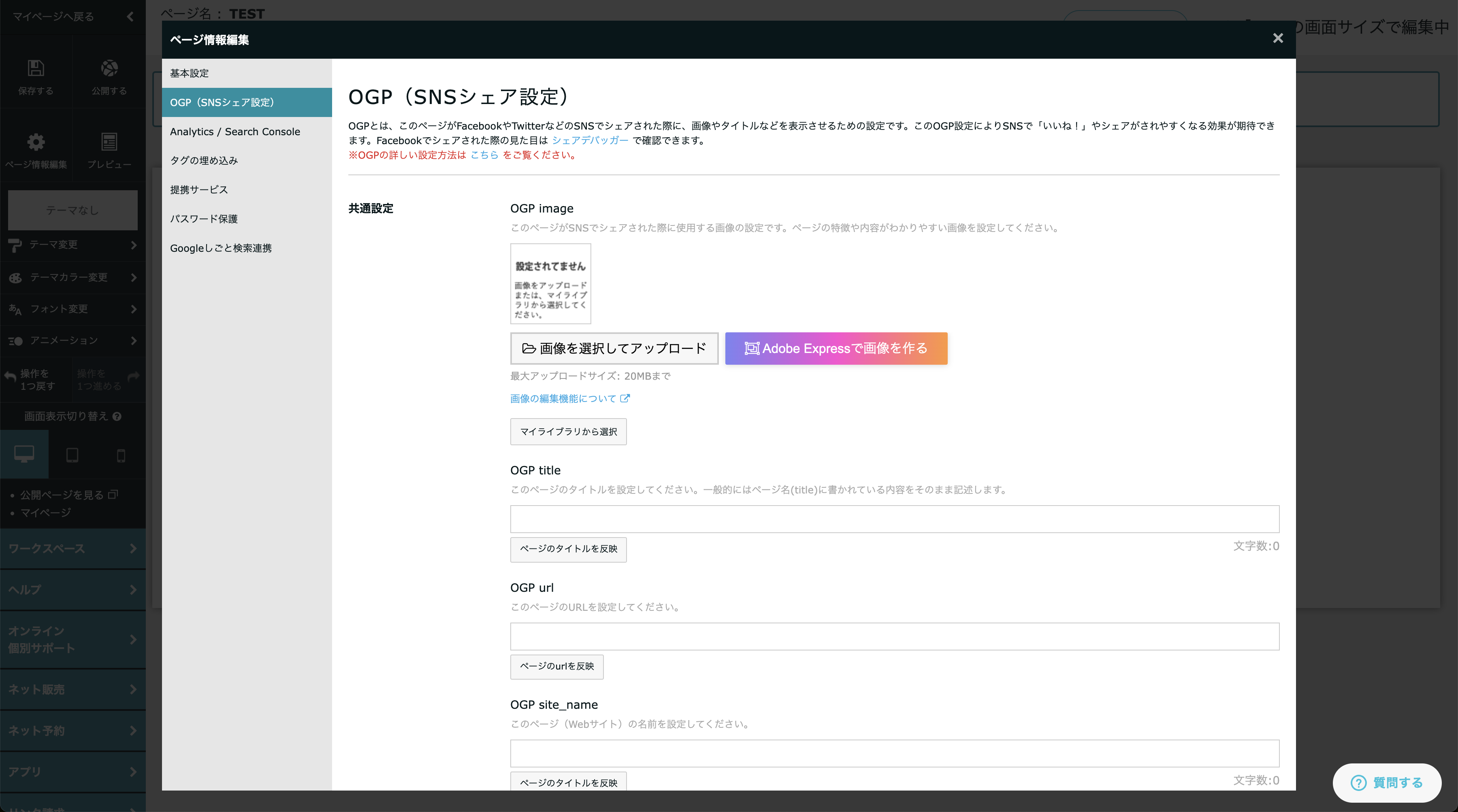The image size is (1458, 812).
Task: Select the OGP（SNSシェア設定） tab
Action: pyautogui.click(x=247, y=102)
